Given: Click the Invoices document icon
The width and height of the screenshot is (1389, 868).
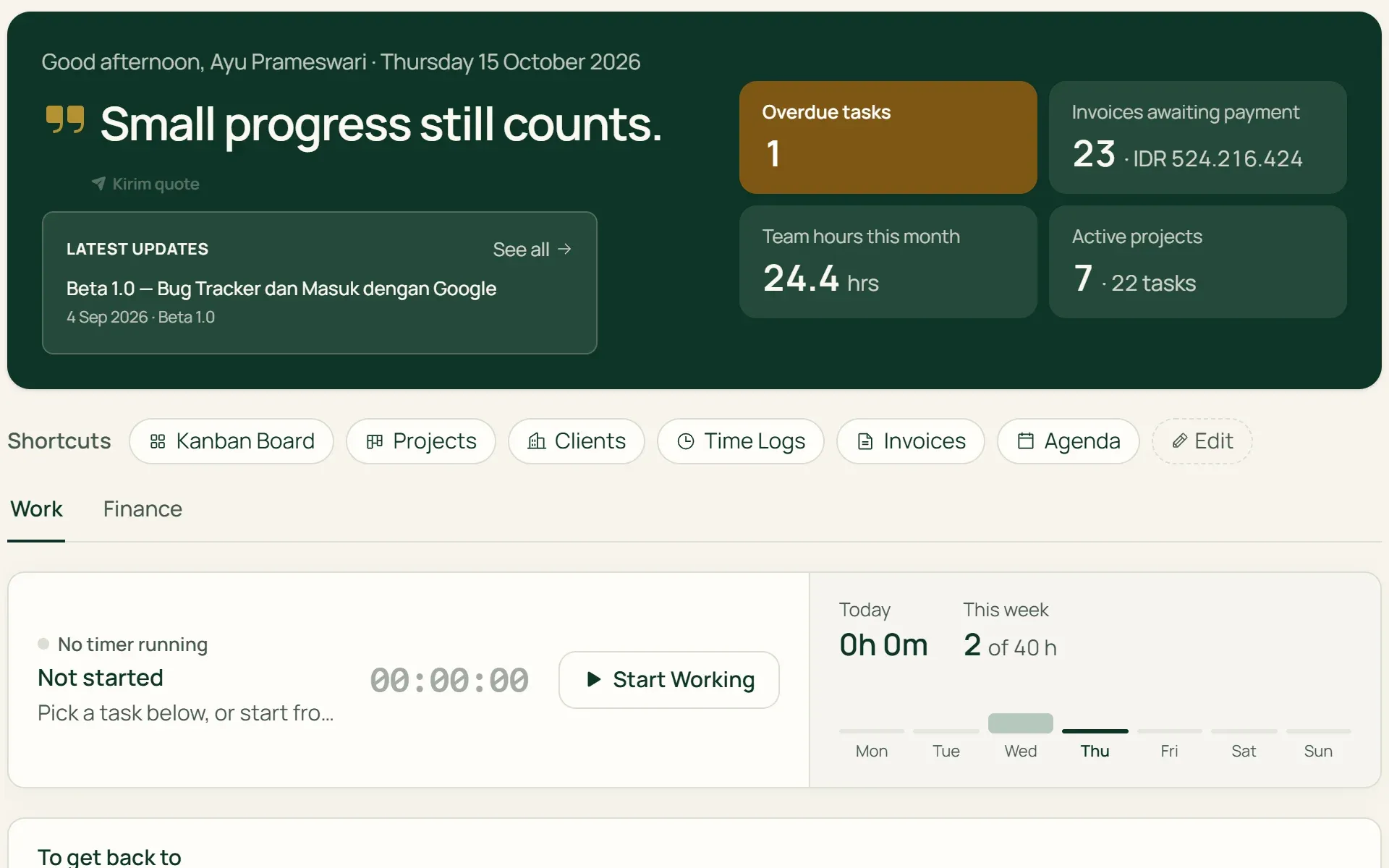Looking at the screenshot, I should [865, 441].
